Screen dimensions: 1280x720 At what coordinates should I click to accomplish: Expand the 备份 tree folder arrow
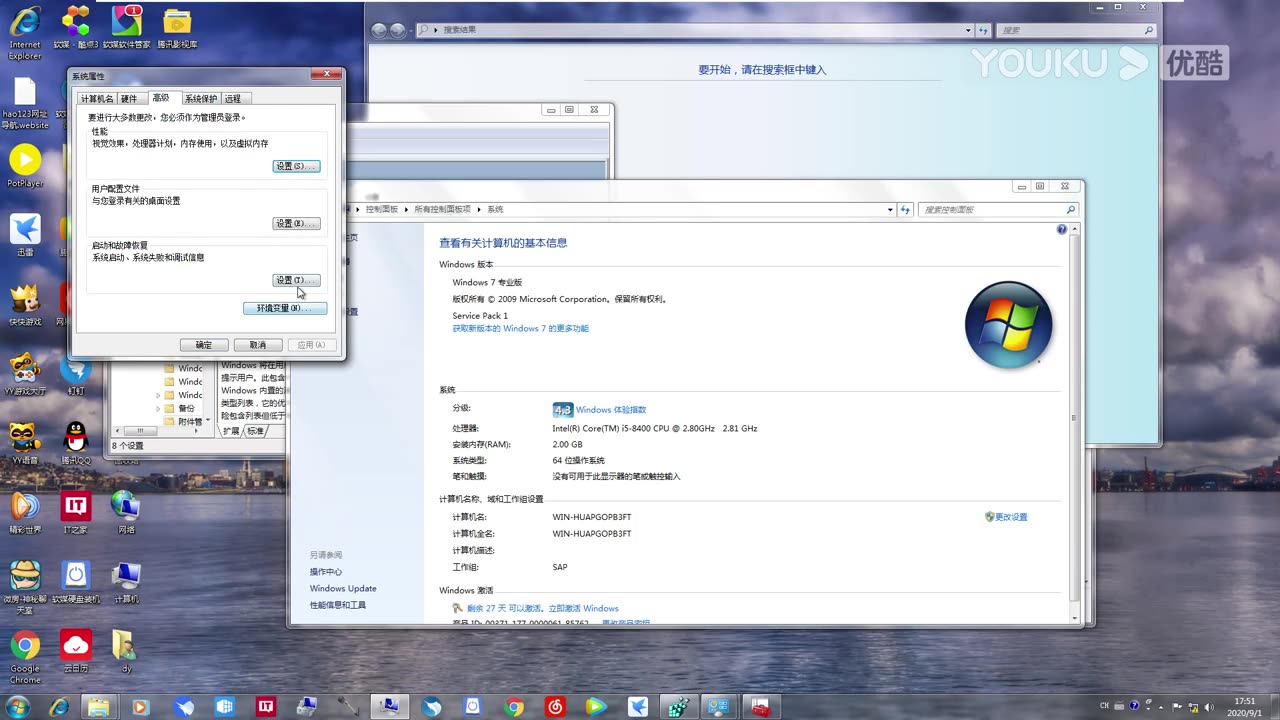[158, 409]
